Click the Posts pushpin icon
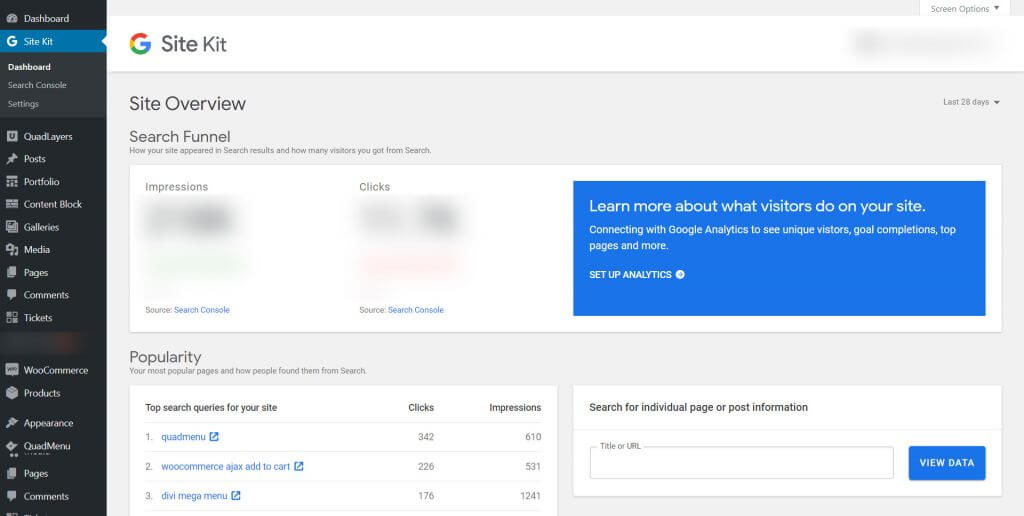Viewport: 1024px width, 516px height. click(x=12, y=159)
